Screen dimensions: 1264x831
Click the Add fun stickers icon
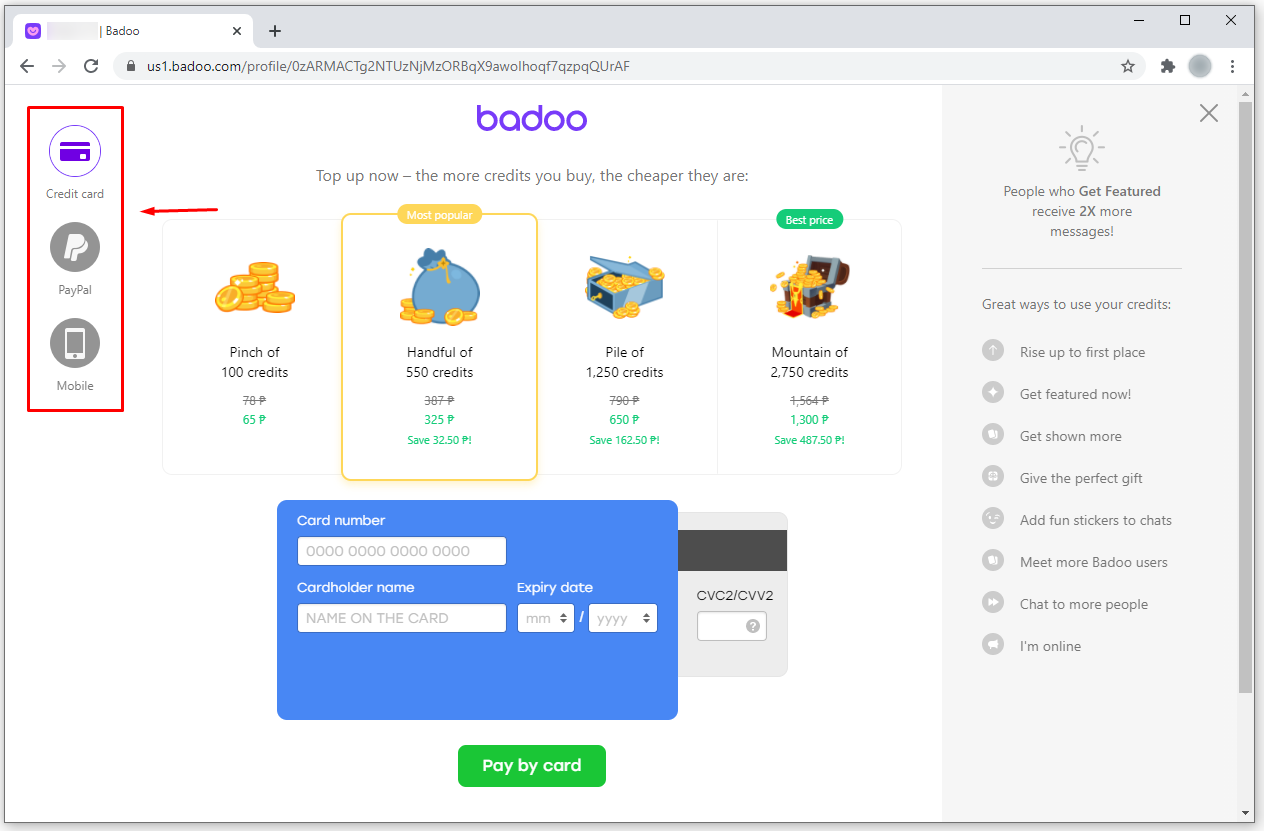pos(993,519)
